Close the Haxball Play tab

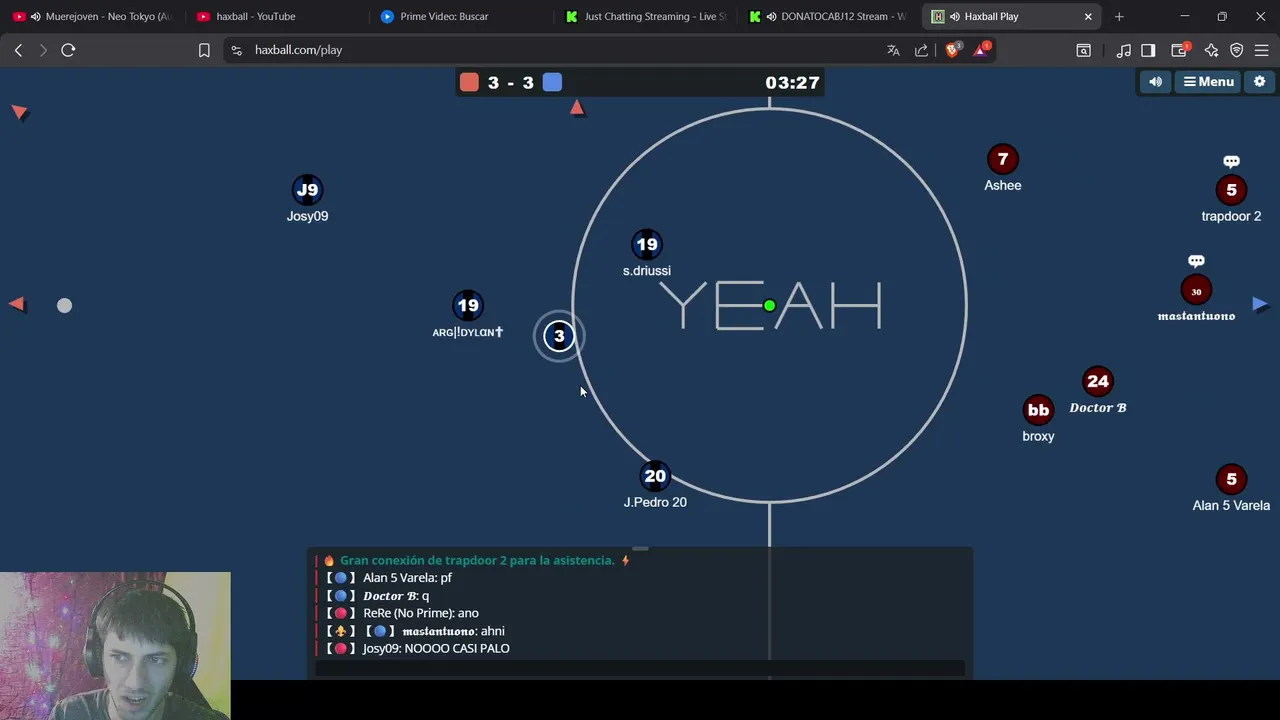1088,17
